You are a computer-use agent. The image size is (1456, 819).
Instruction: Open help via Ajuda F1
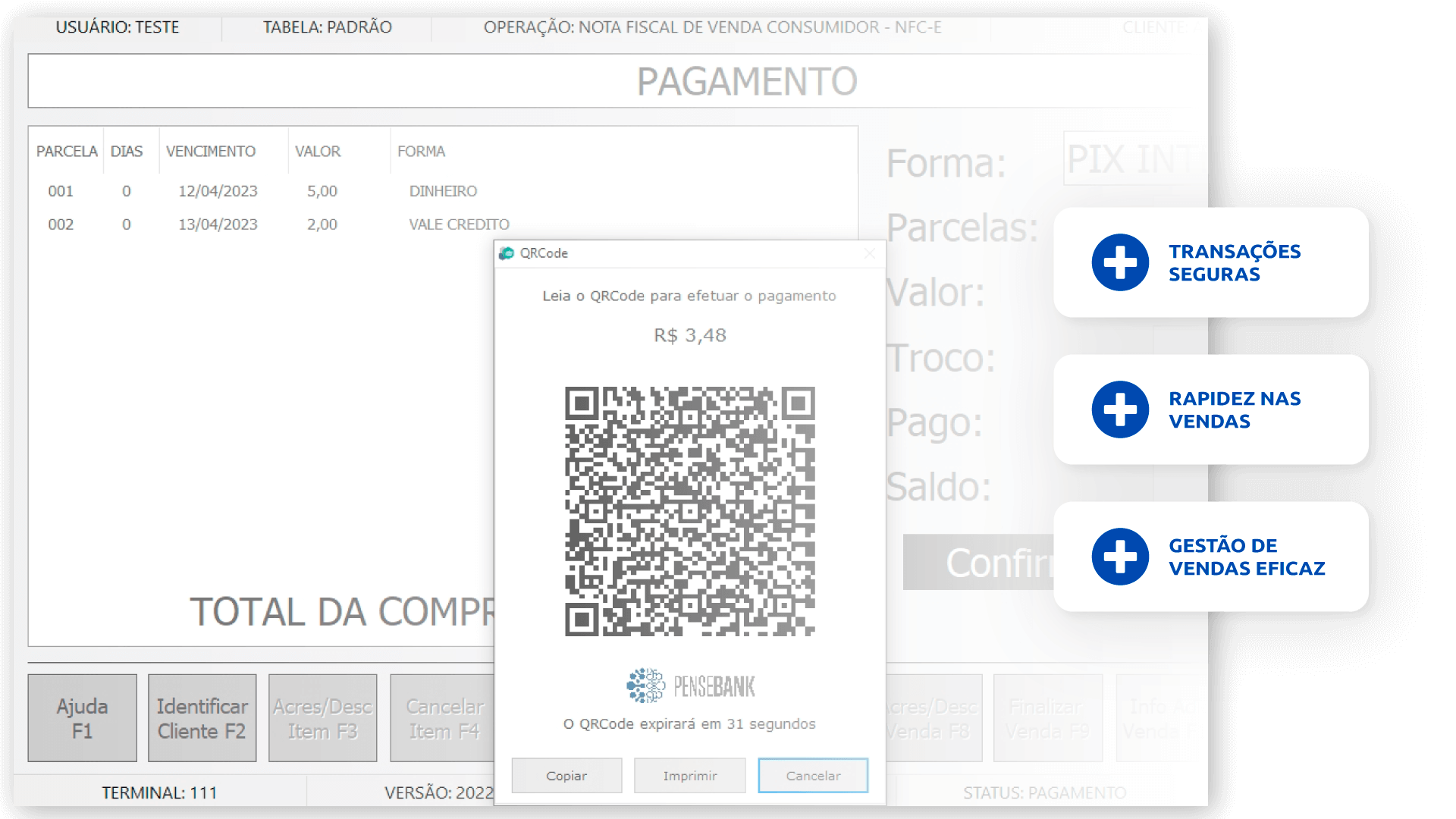(x=81, y=717)
